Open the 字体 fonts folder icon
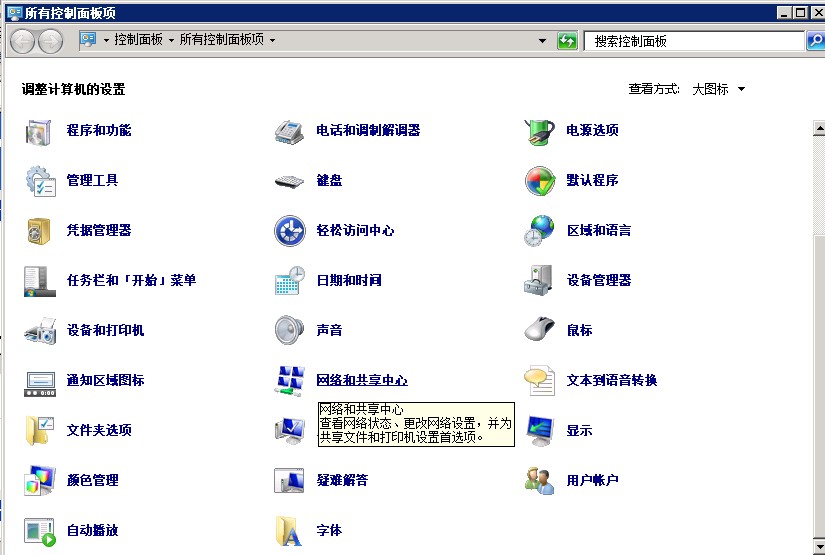Screen dimensions: 825x555 pyautogui.click(x=289, y=531)
